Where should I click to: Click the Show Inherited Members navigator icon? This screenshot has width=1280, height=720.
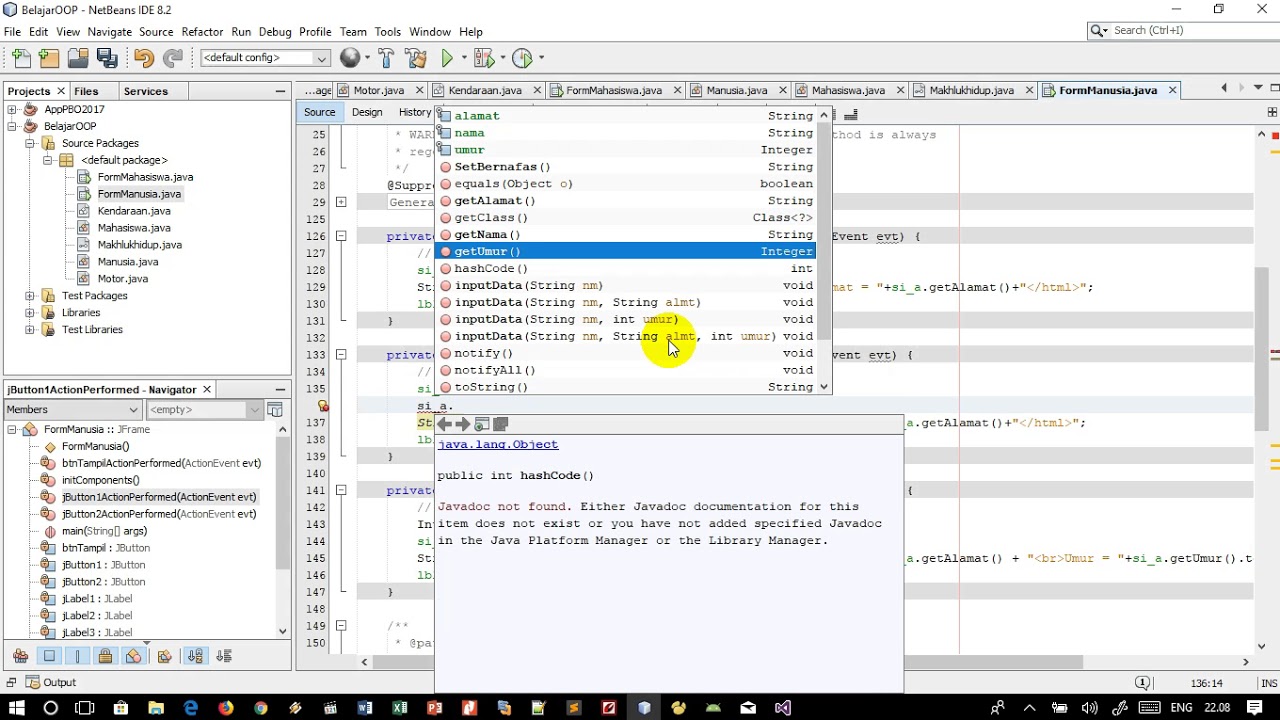[20, 656]
